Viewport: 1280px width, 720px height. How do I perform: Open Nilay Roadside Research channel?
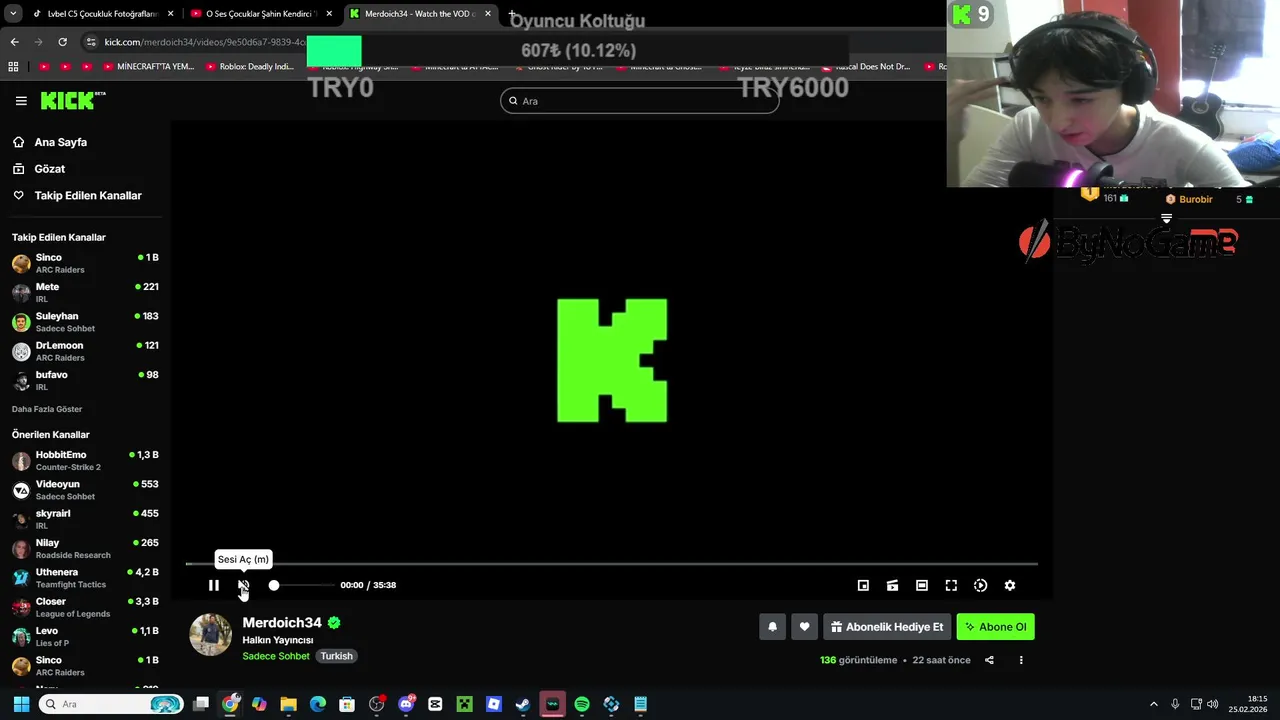pos(85,548)
